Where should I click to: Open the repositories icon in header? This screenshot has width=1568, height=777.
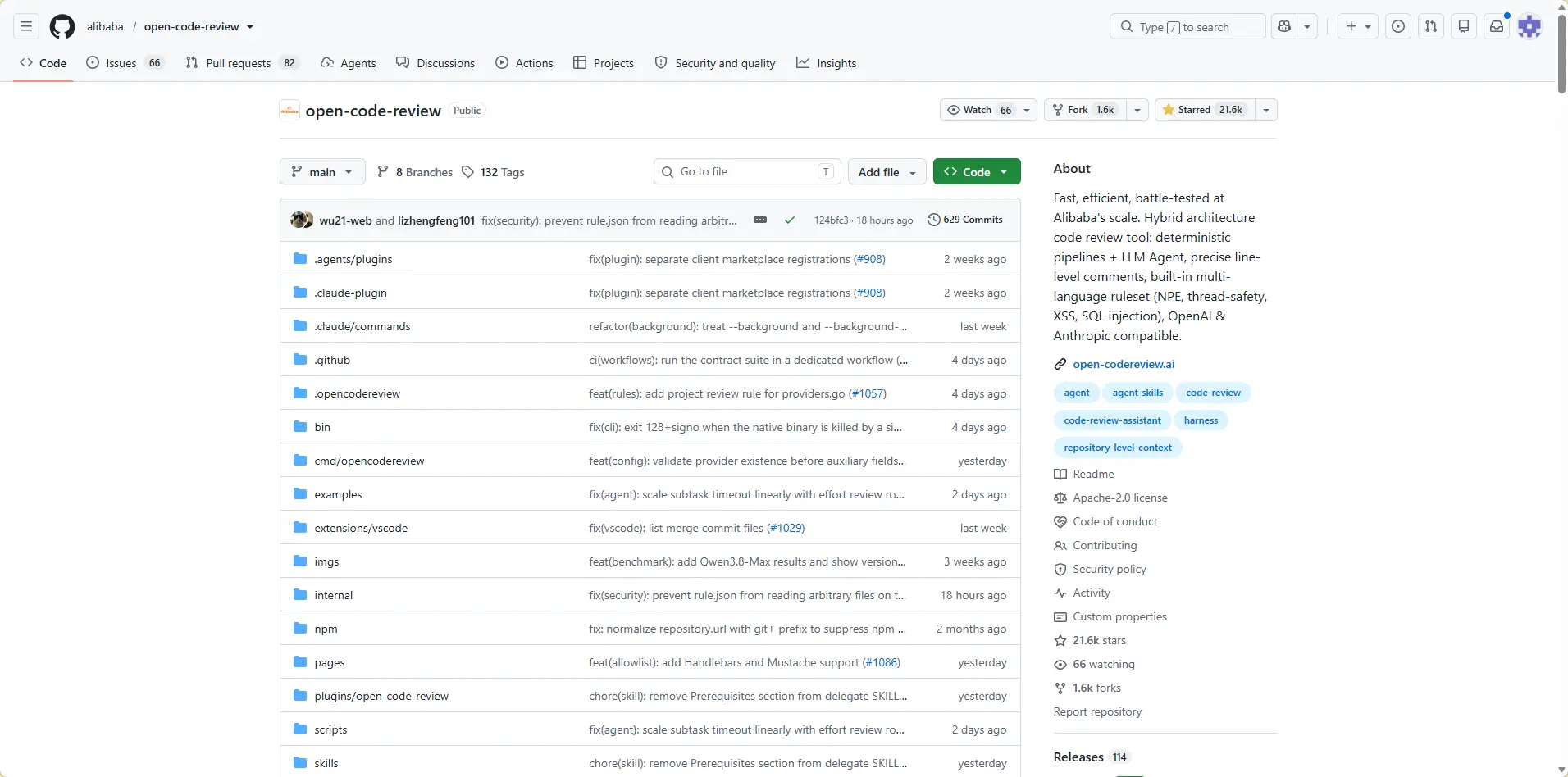tap(1464, 26)
